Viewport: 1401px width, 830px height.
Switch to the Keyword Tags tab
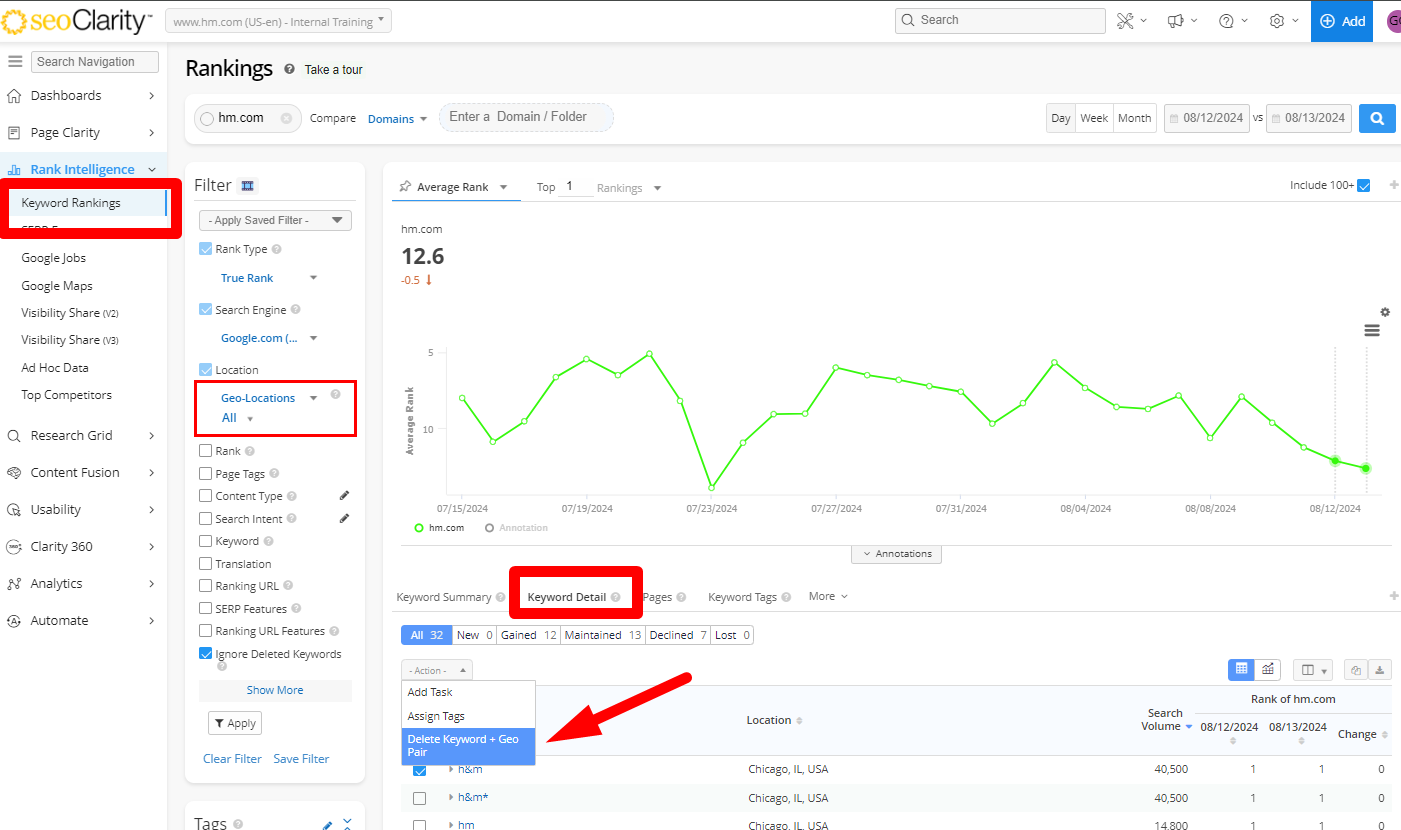pos(742,597)
